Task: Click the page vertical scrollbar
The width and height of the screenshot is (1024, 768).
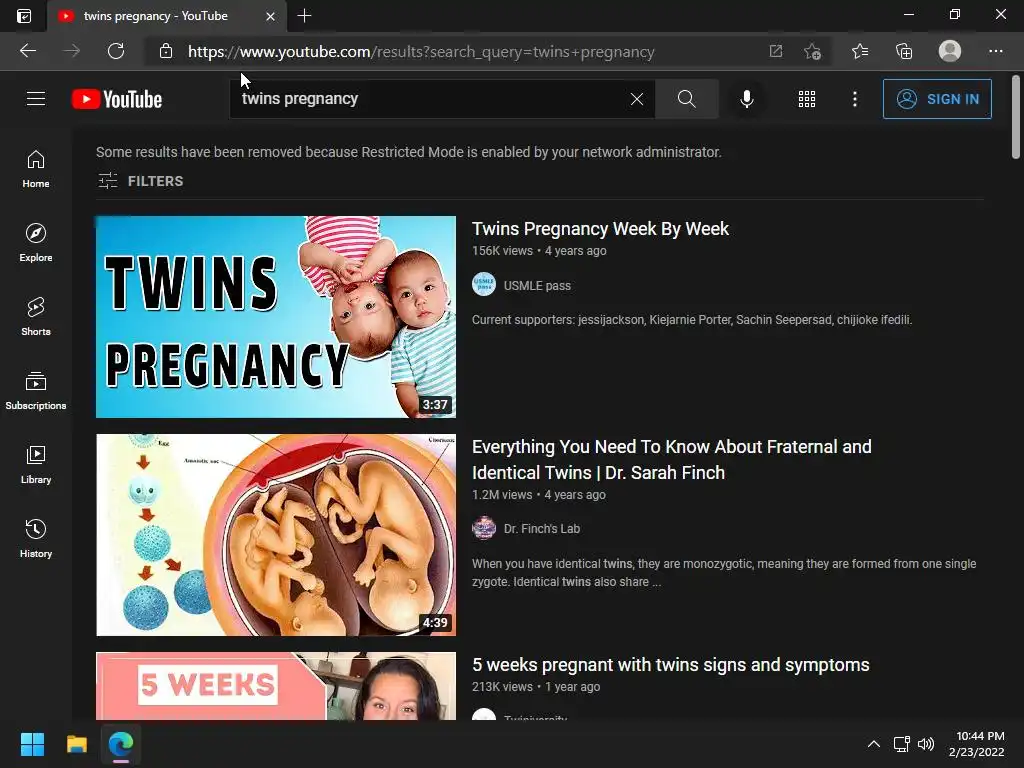Action: [x=1016, y=116]
